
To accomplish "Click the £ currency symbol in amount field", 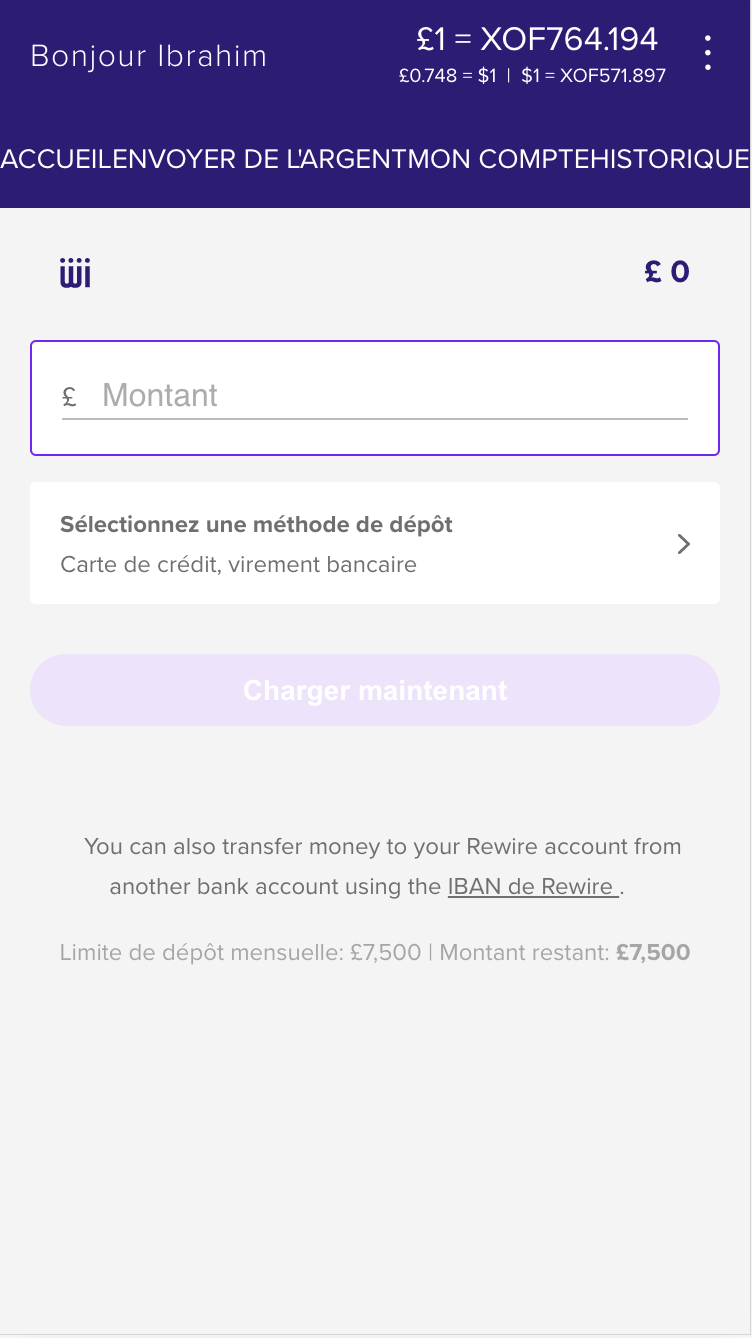I will point(69,397).
